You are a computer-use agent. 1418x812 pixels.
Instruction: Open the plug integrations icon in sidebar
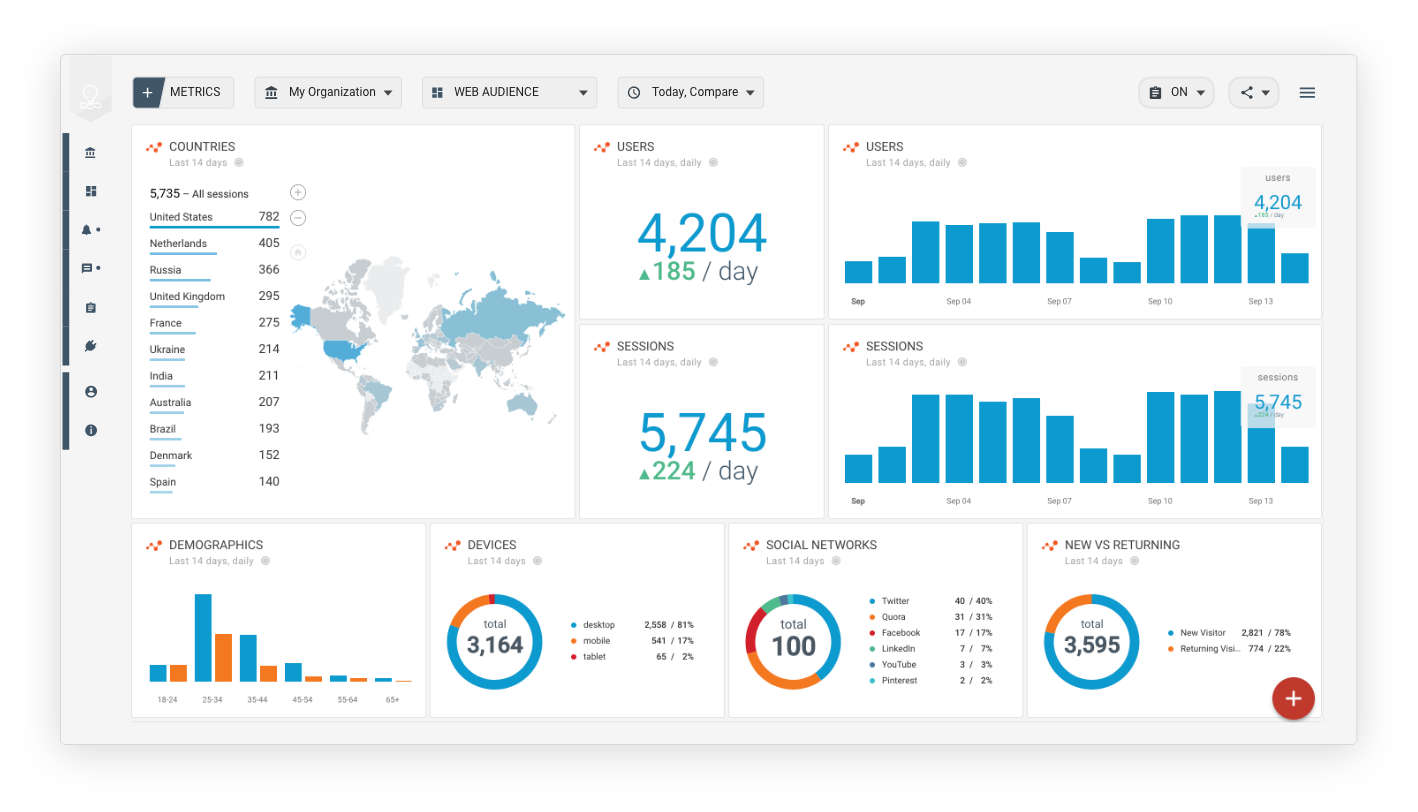point(91,346)
